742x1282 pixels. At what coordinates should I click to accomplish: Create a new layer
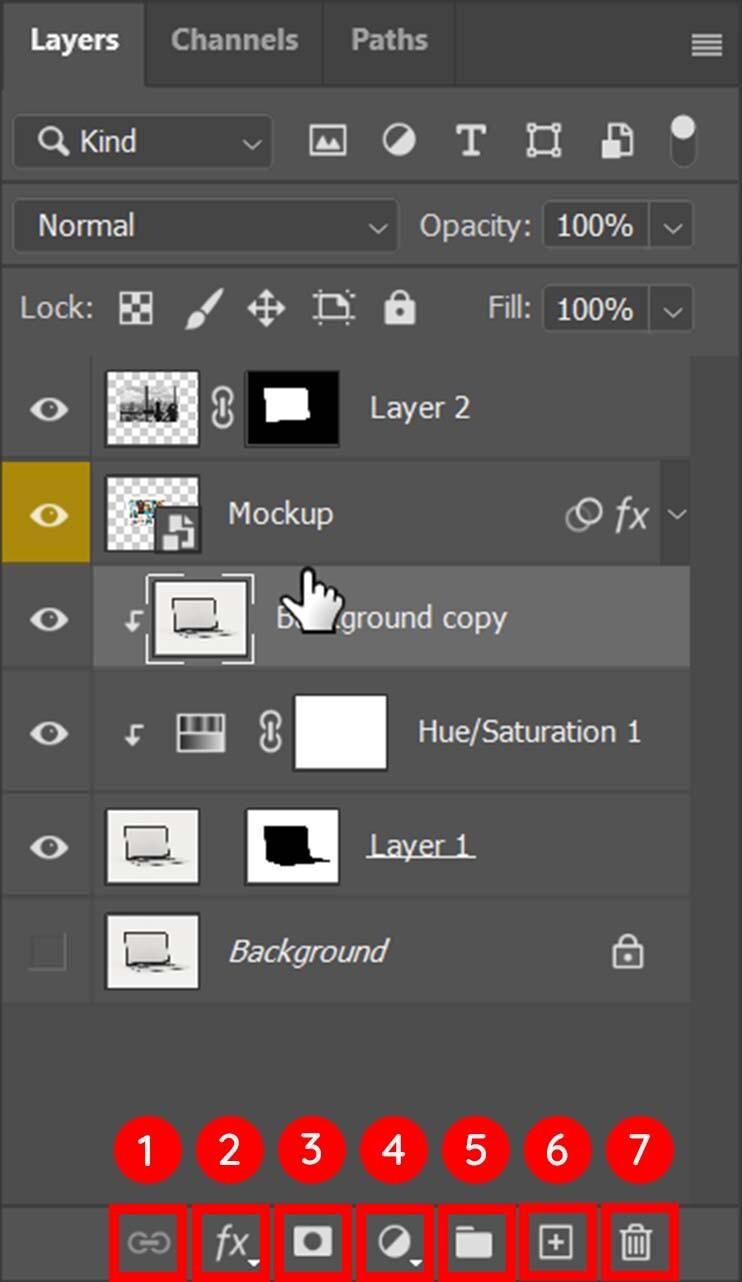pos(555,1243)
